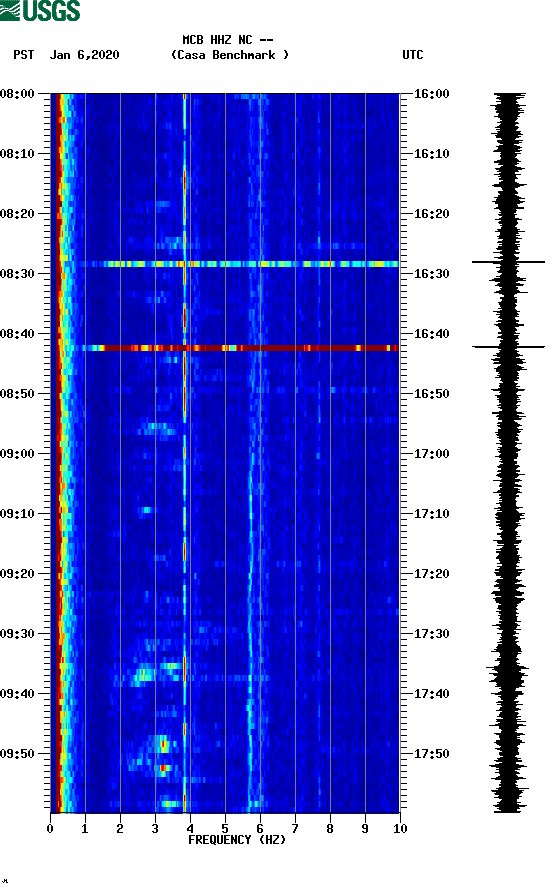The height and width of the screenshot is (892, 552).
Task: Click the seismogram spike marker near 16:42
Action: [508, 346]
